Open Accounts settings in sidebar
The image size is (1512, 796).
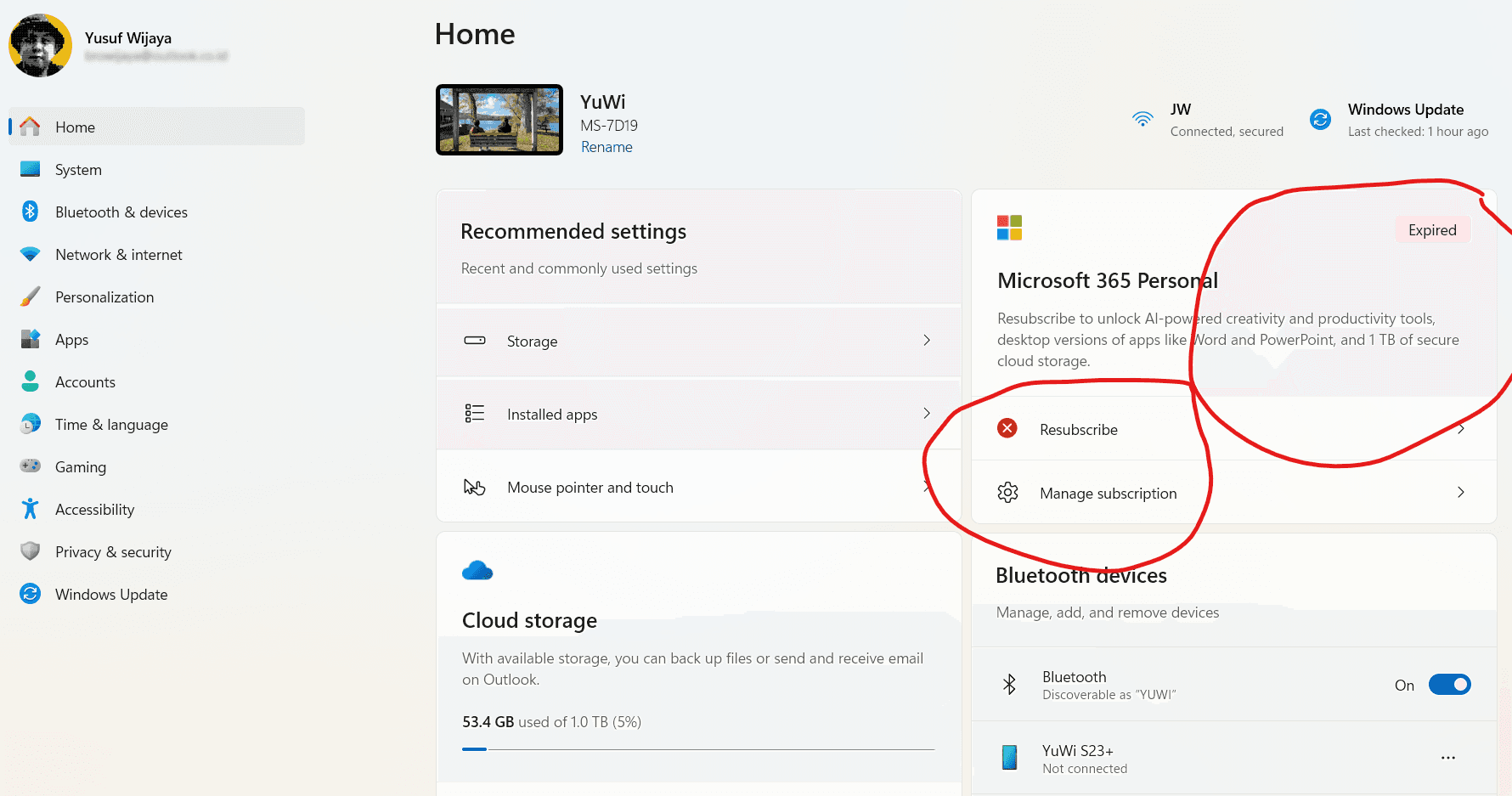click(x=156, y=381)
